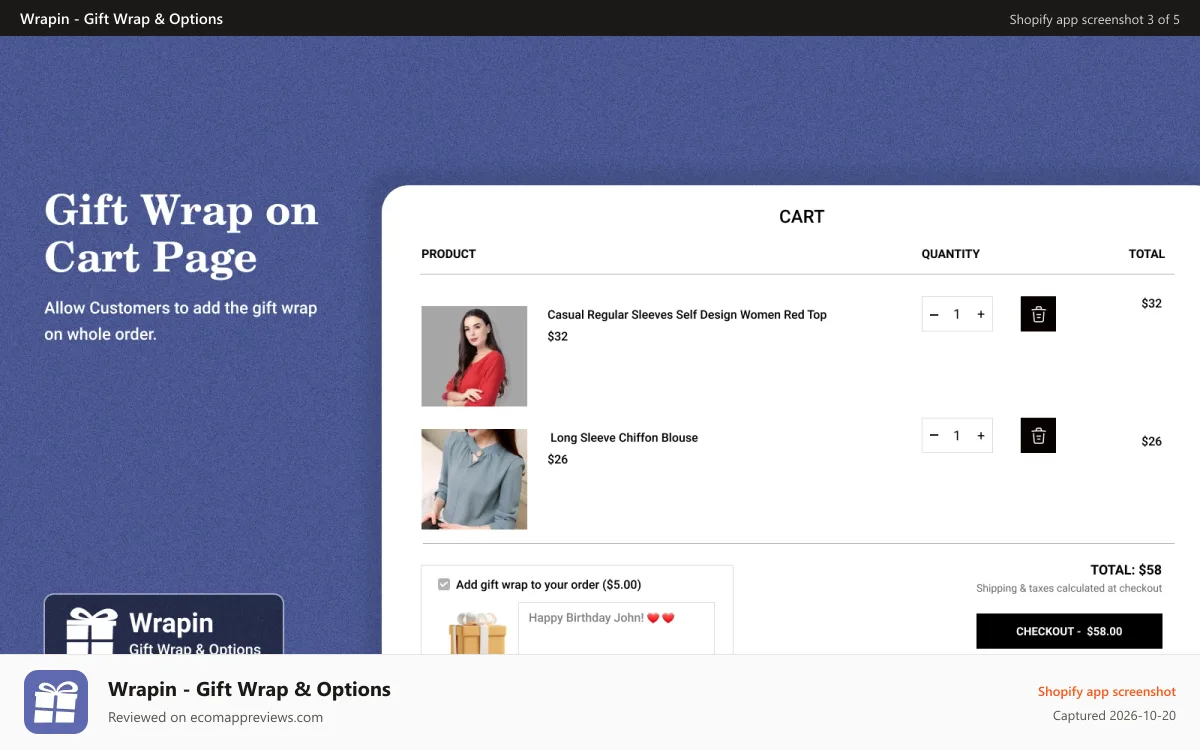Click the PRODUCT column header
The height and width of the screenshot is (750, 1200).
click(x=448, y=254)
